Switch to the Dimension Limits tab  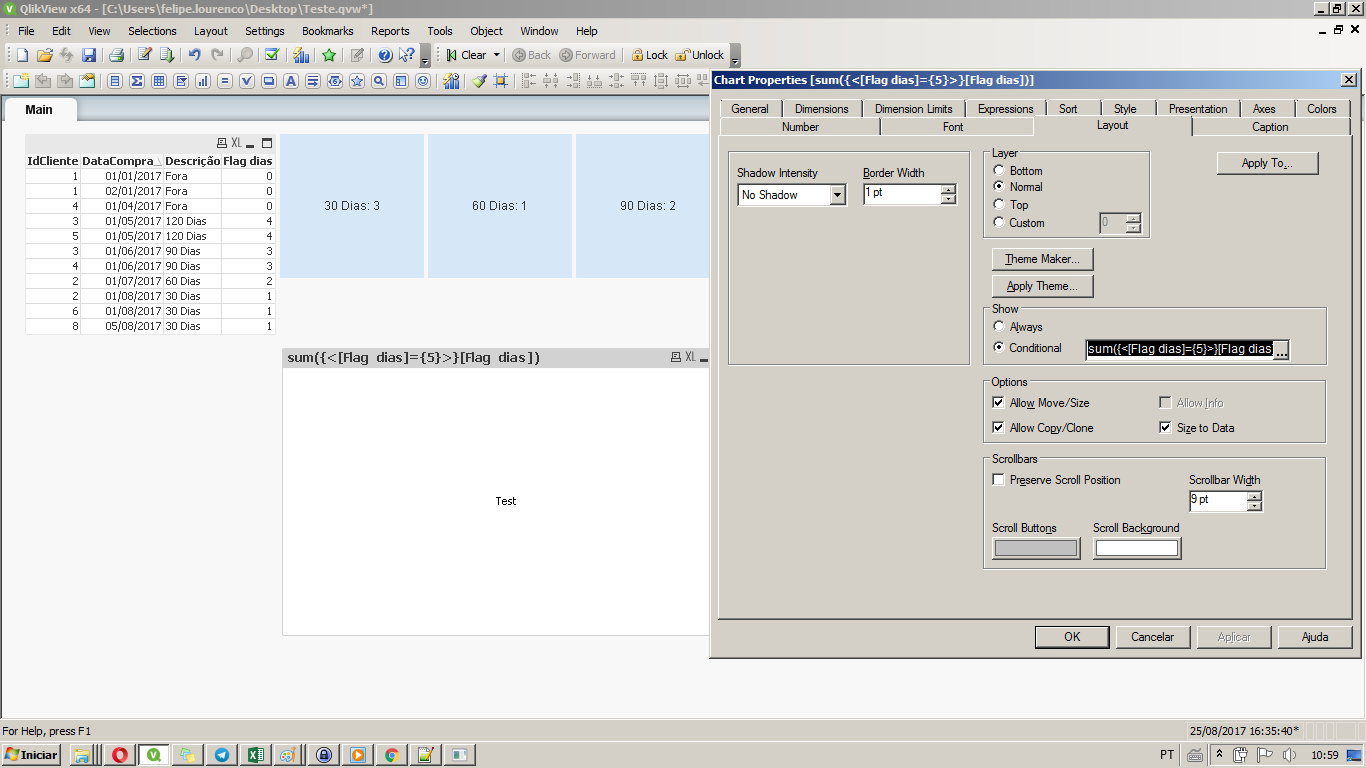click(913, 109)
